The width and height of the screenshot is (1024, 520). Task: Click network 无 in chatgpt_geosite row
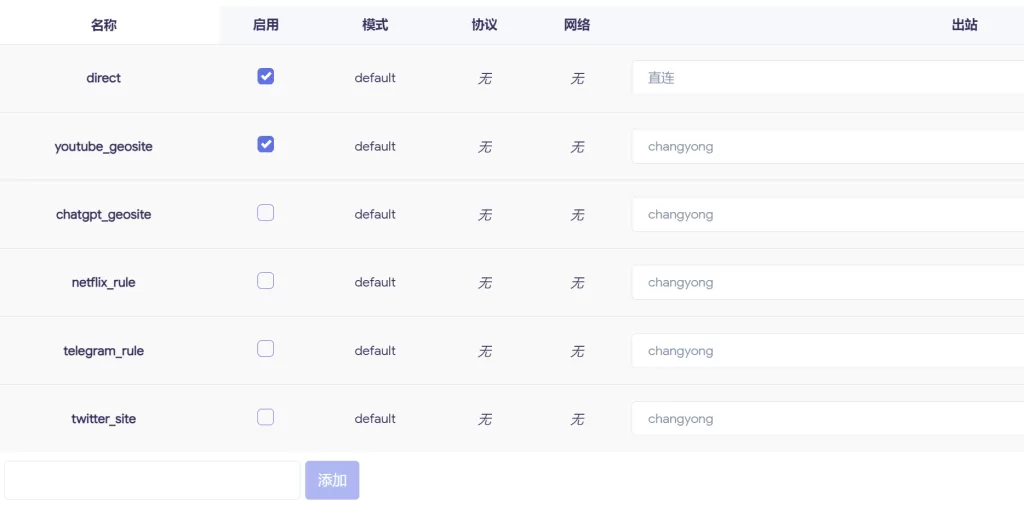click(577, 215)
